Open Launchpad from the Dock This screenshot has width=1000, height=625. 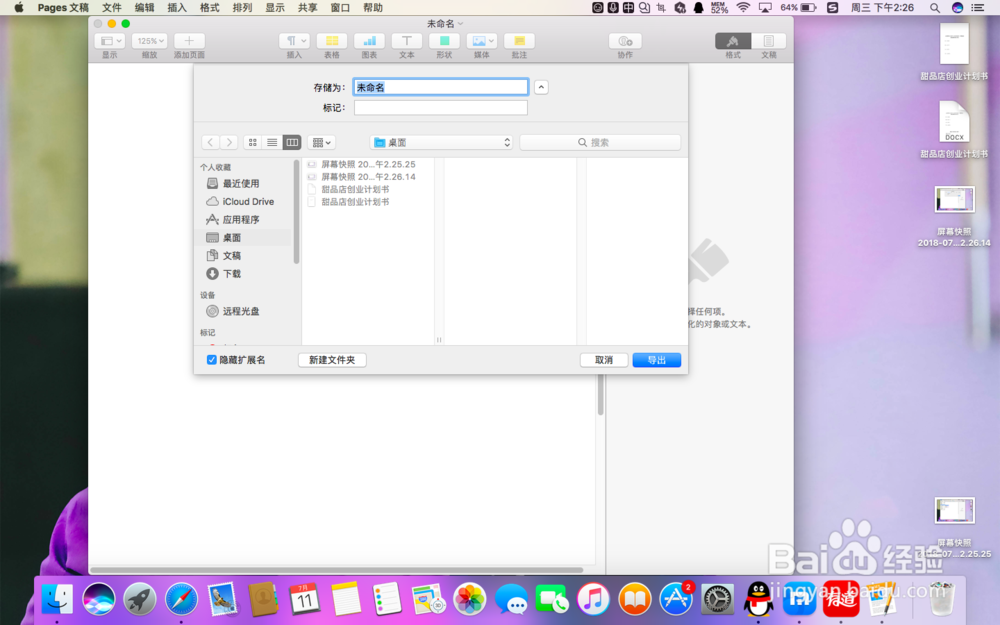pyautogui.click(x=140, y=599)
